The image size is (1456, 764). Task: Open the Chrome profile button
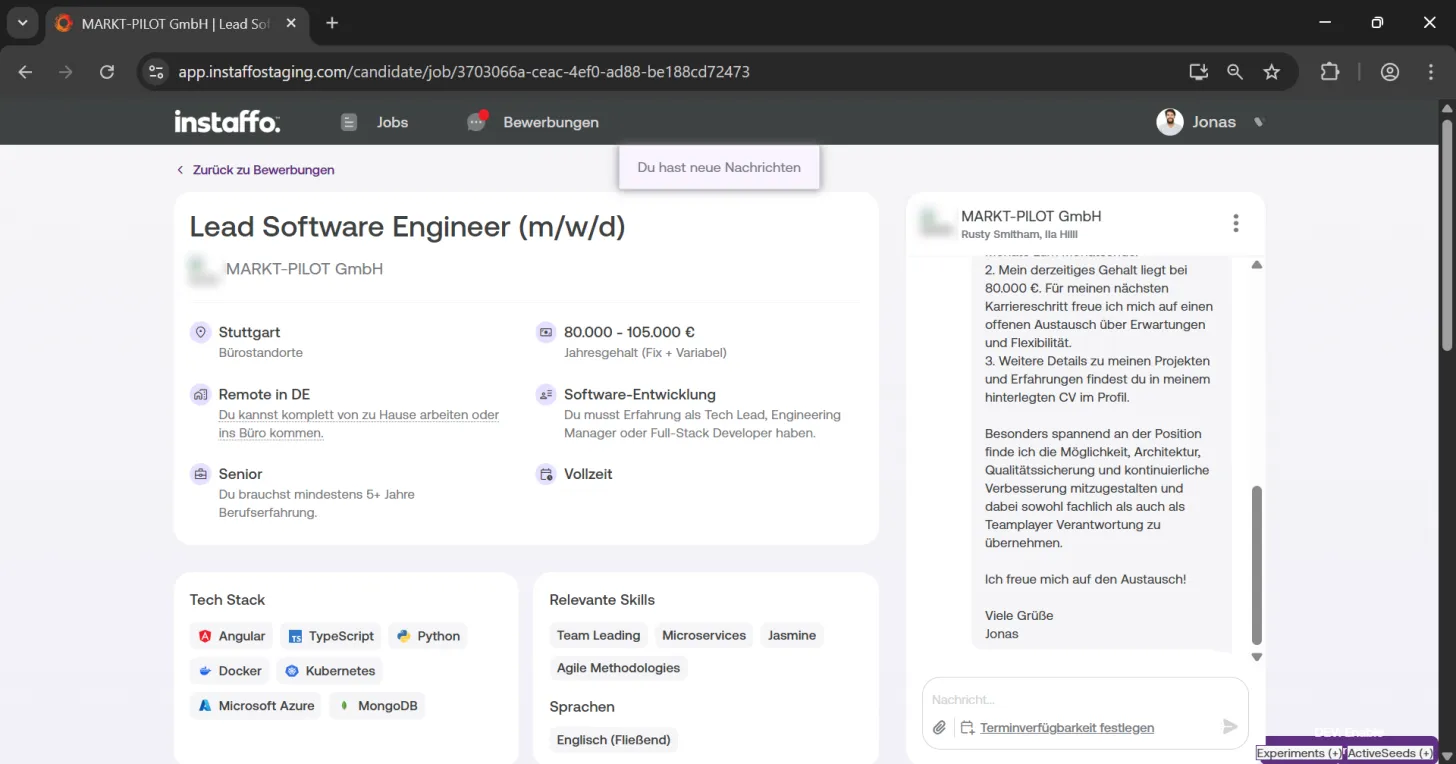1390,72
